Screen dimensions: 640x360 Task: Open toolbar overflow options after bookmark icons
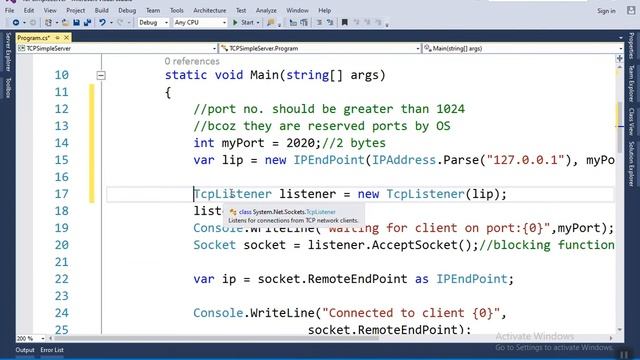(387, 24)
